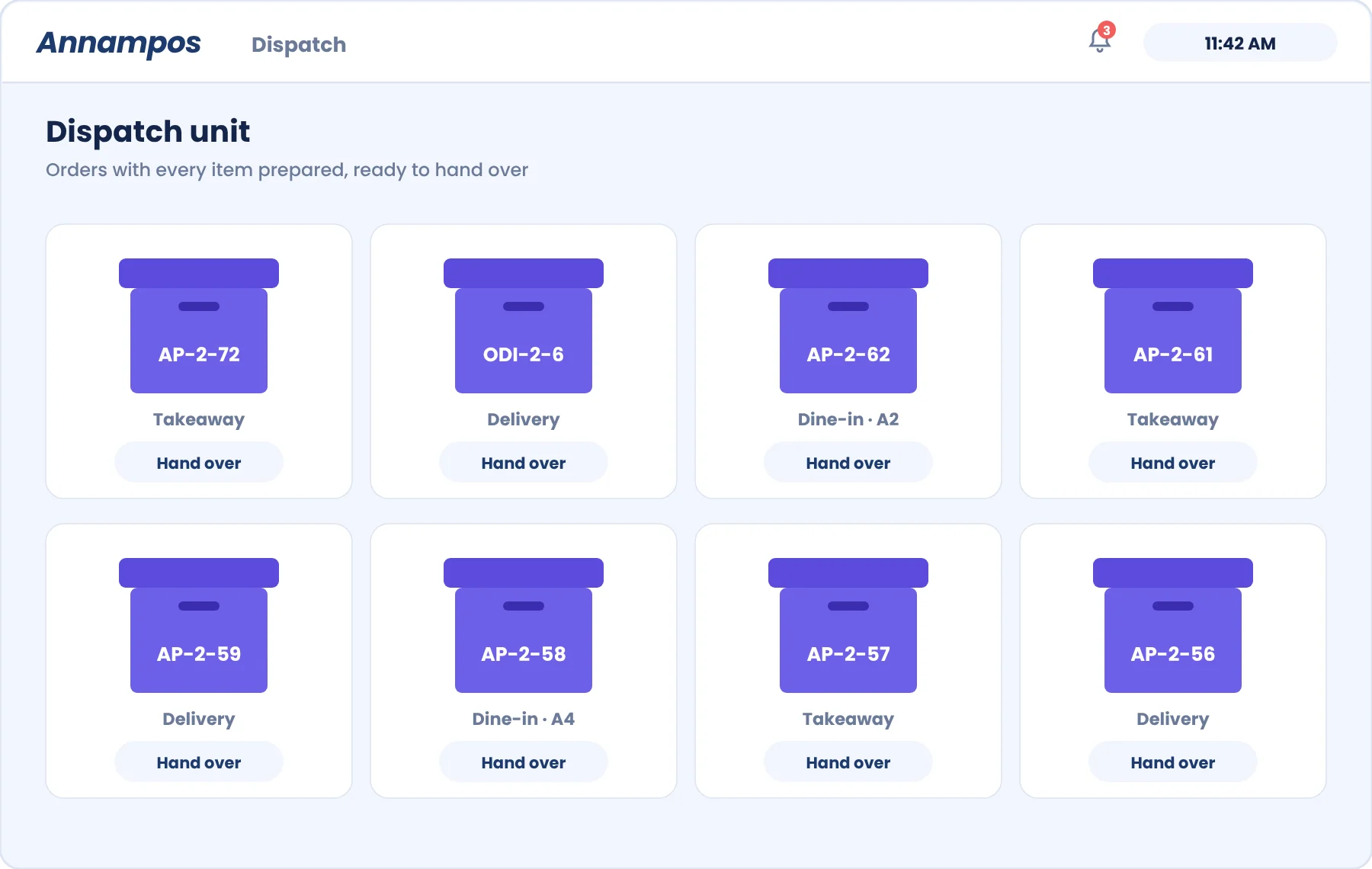Click the AP-2-62 order box icon

point(848,325)
